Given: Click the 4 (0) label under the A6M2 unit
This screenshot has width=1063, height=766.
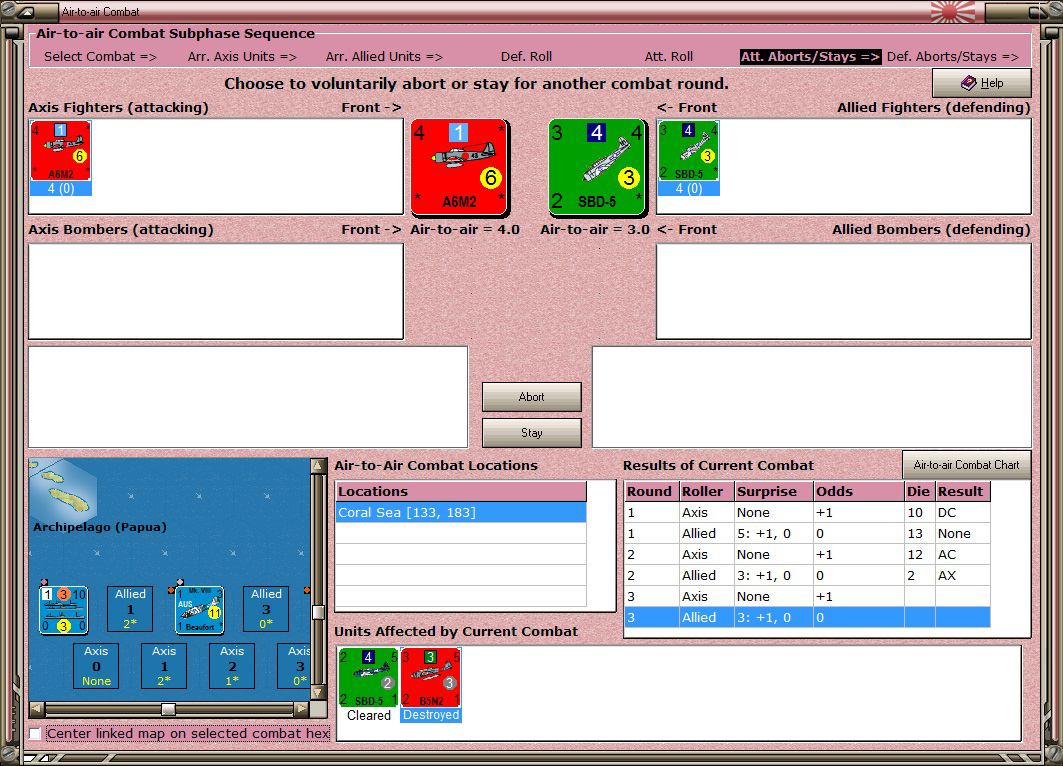Looking at the screenshot, I should click(61, 188).
